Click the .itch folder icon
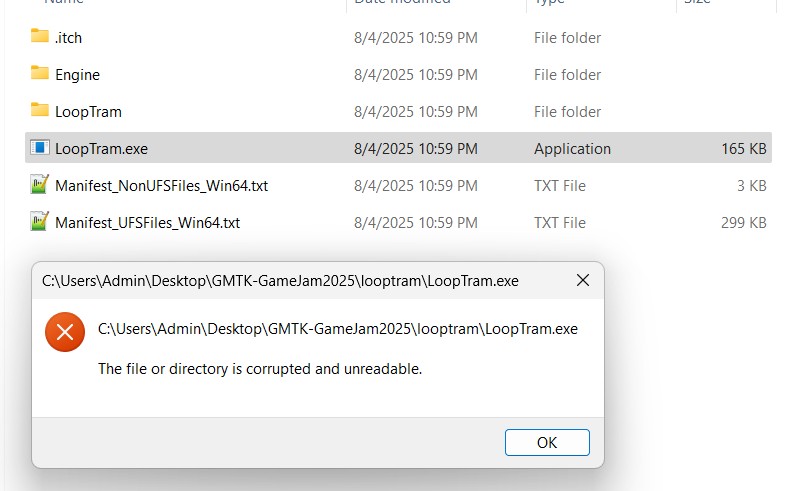The height and width of the screenshot is (491, 812). click(x=40, y=37)
